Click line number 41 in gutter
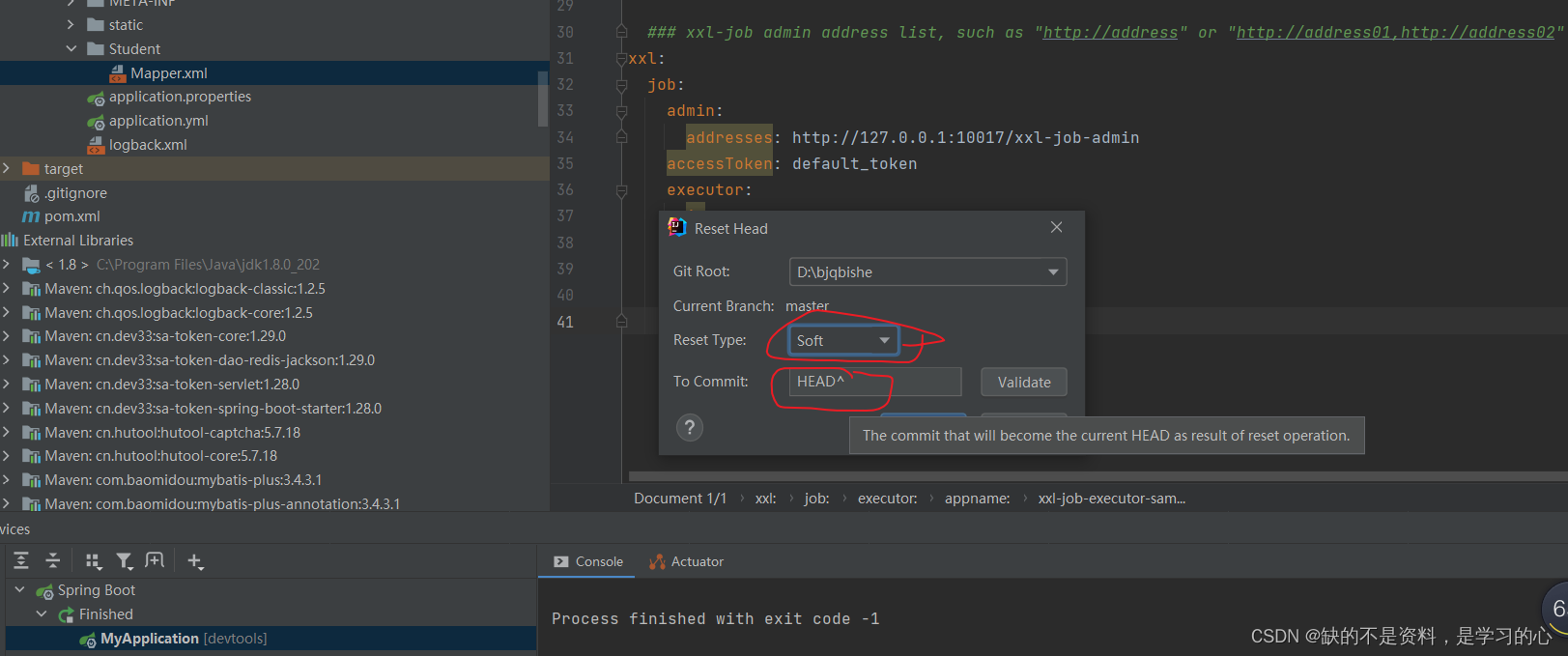This screenshot has width=1568, height=656. (x=565, y=323)
